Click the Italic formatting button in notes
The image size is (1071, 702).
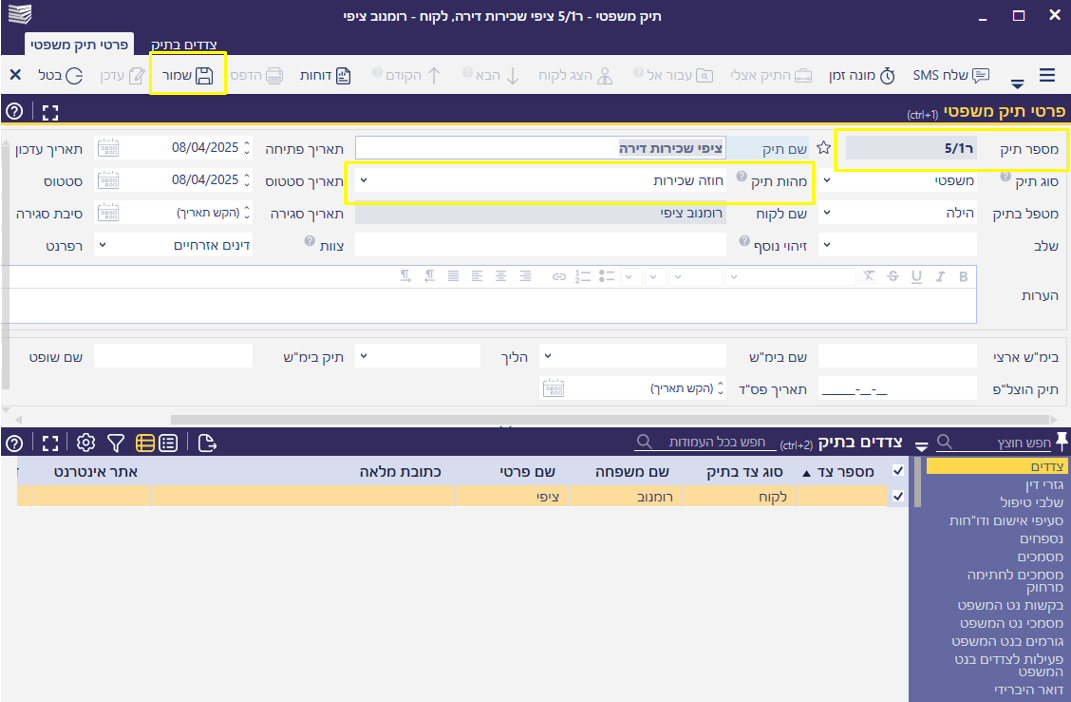(941, 277)
